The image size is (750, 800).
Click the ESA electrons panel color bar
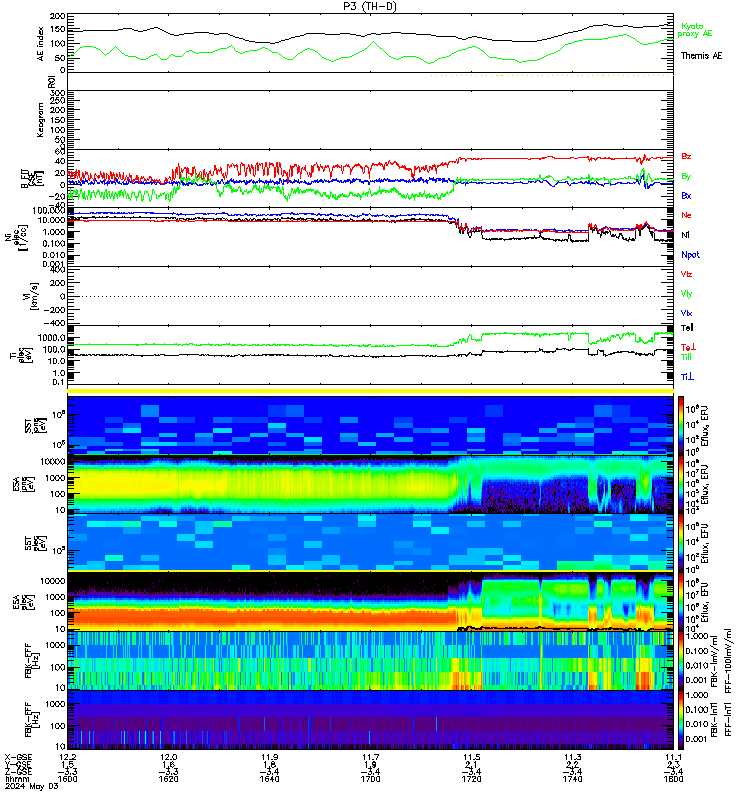681,602
